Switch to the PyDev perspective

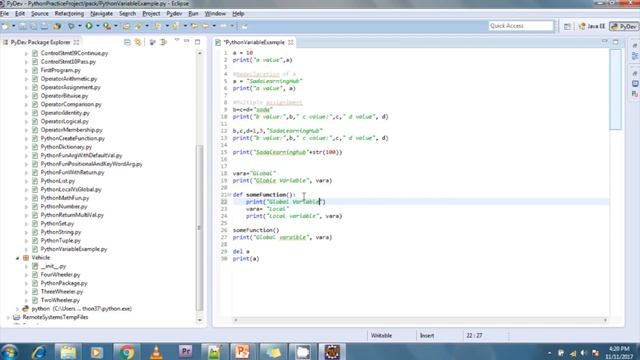coord(624,26)
